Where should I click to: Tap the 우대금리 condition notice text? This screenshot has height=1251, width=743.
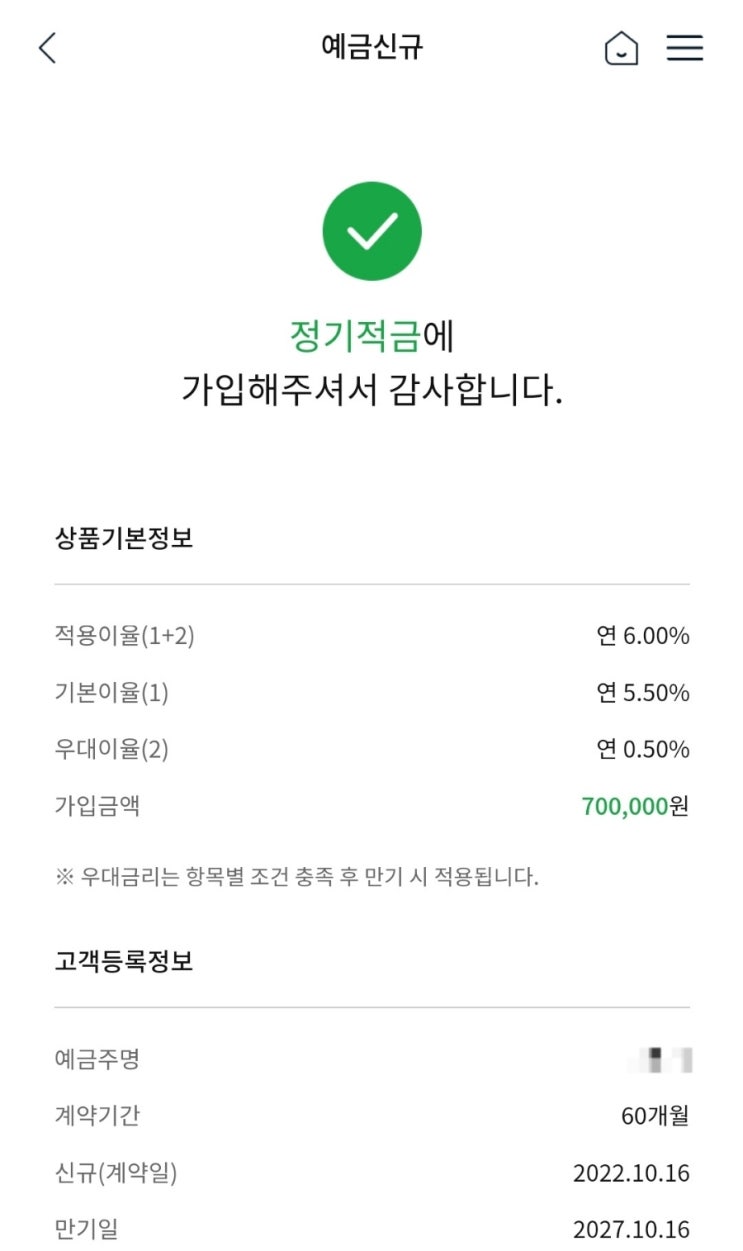pos(297,878)
